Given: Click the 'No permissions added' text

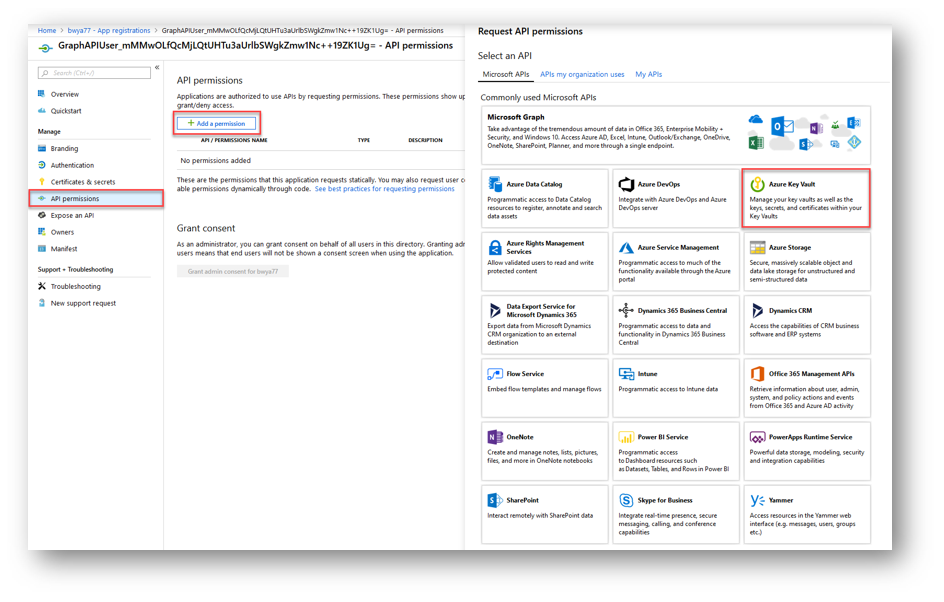Looking at the screenshot, I should pyautogui.click(x=216, y=161).
